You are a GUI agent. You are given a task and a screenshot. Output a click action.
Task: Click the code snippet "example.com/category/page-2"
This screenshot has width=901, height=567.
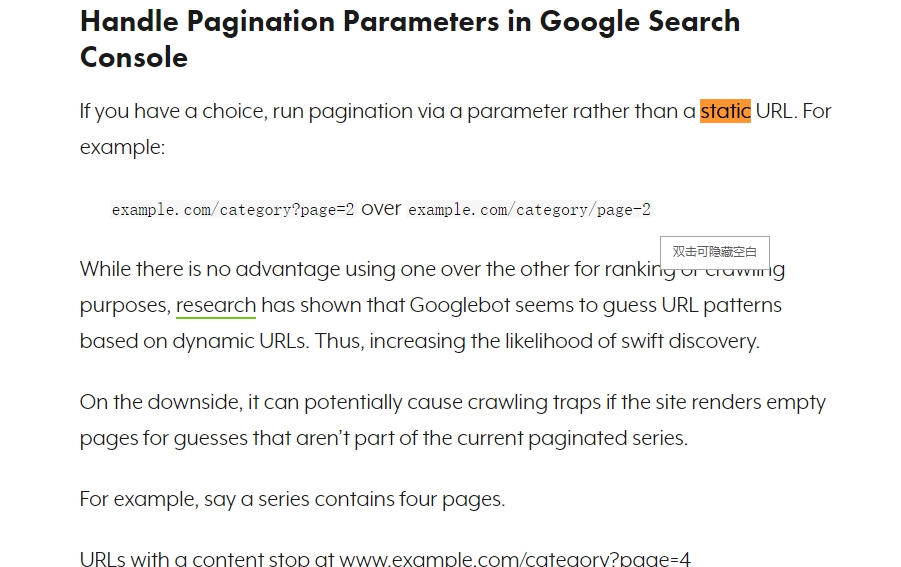(529, 210)
